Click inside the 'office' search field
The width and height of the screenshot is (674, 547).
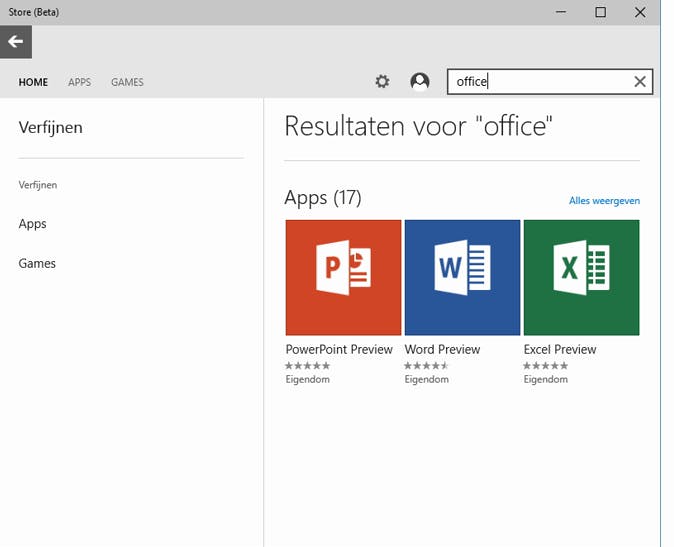(540, 82)
